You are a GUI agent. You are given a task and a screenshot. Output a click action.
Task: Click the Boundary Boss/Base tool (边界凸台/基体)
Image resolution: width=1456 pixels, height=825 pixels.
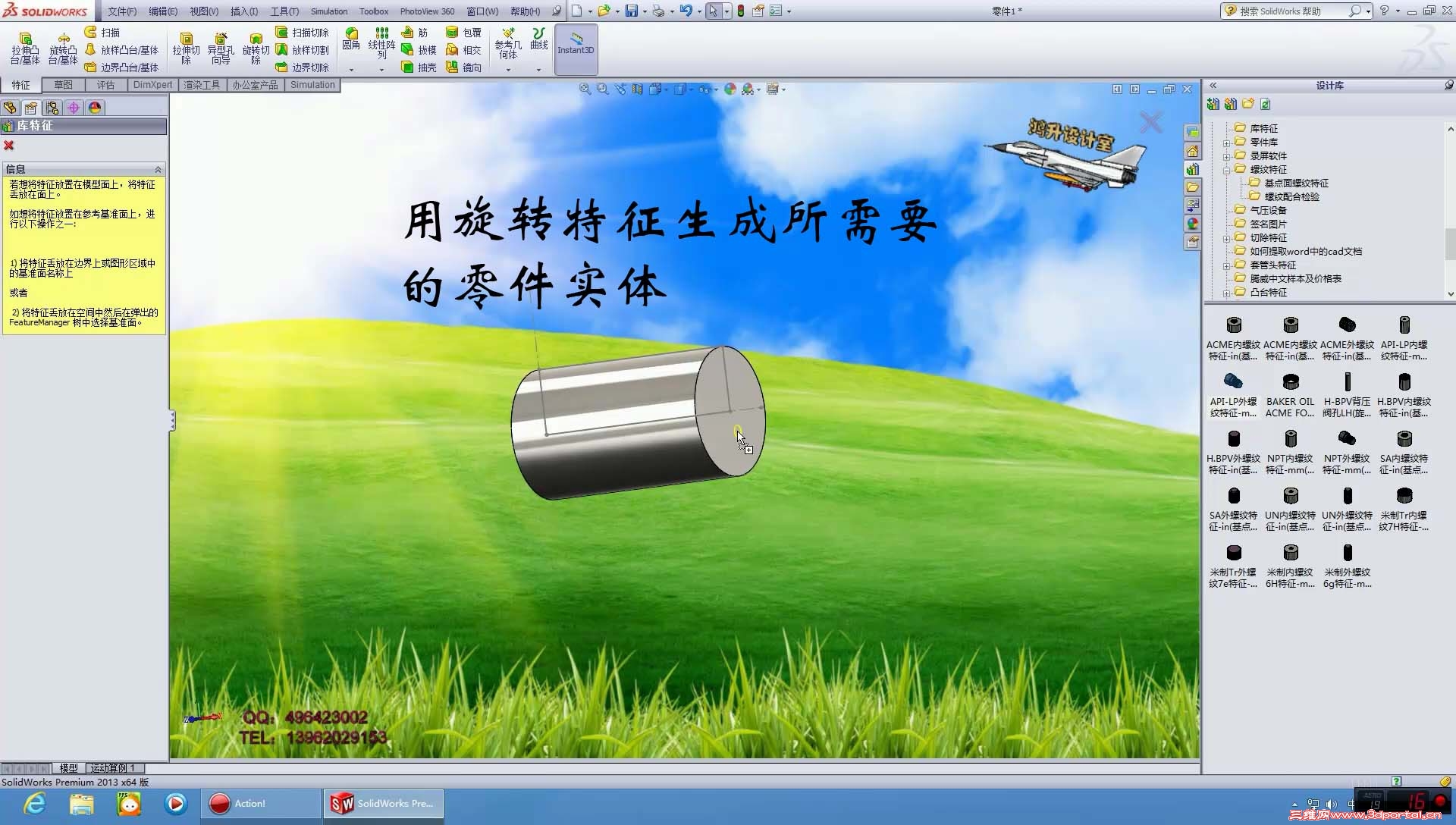coord(121,67)
